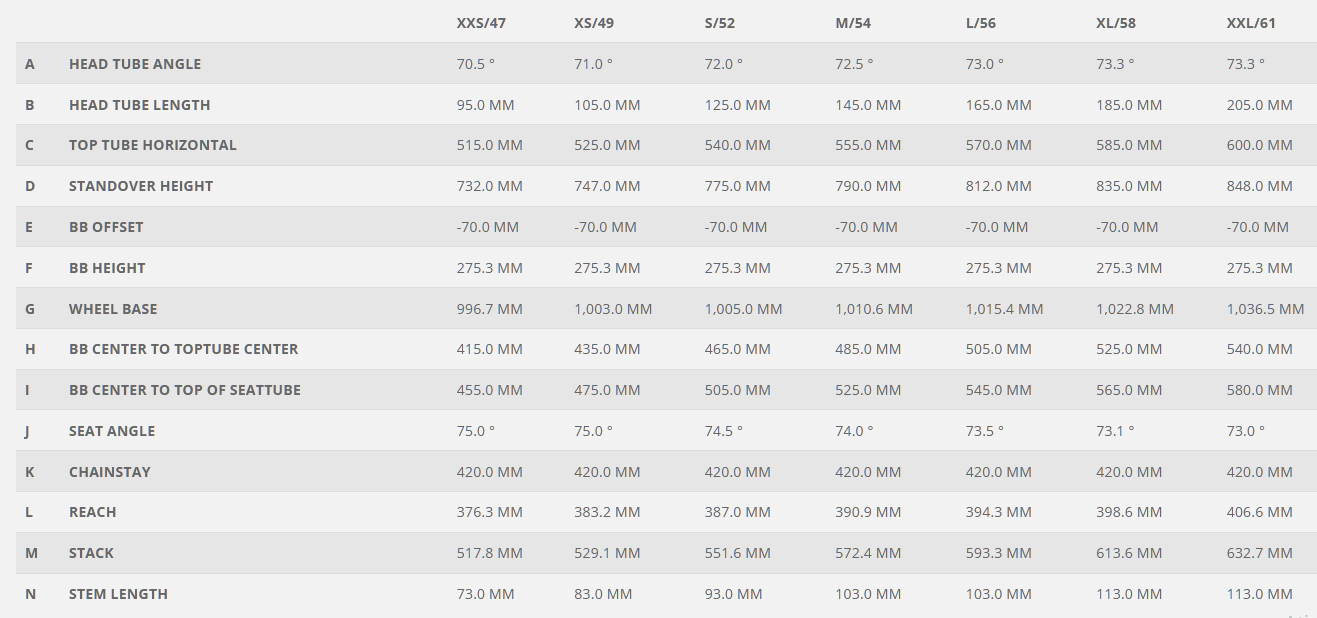1317x618 pixels.
Task: Click the REACH row label
Action: (x=93, y=512)
